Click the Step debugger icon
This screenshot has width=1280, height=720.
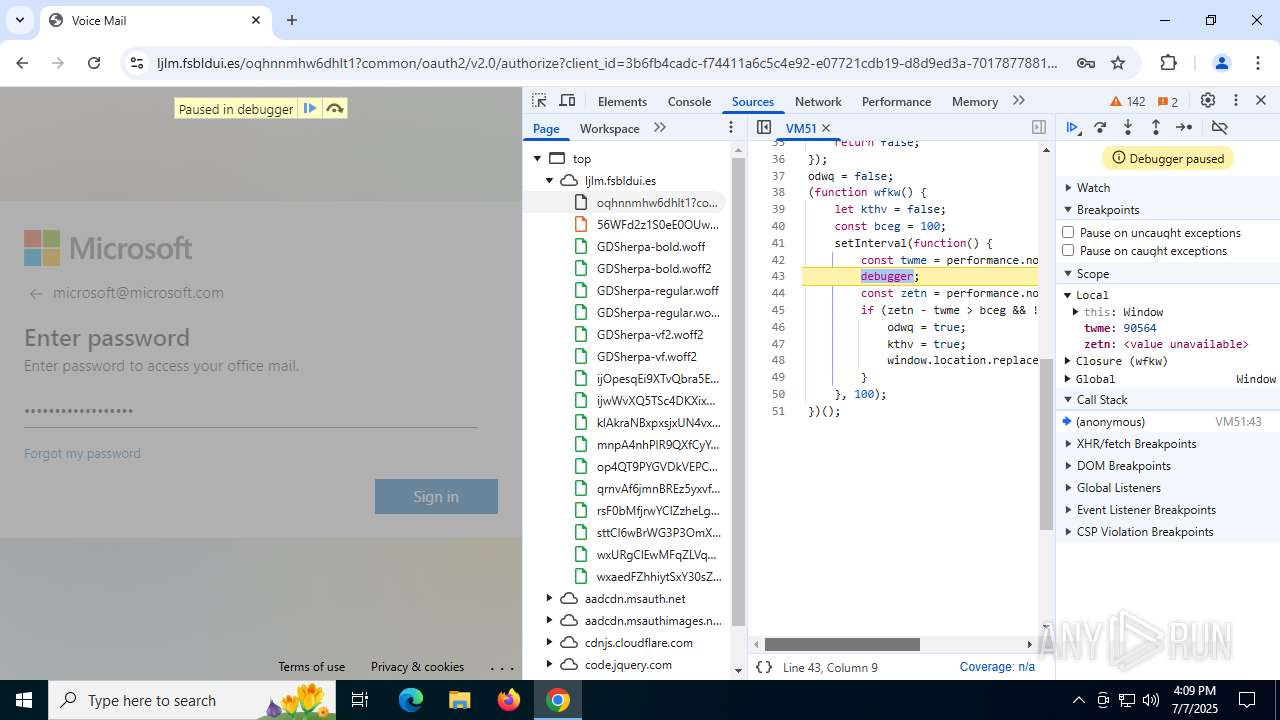click(x=1184, y=127)
